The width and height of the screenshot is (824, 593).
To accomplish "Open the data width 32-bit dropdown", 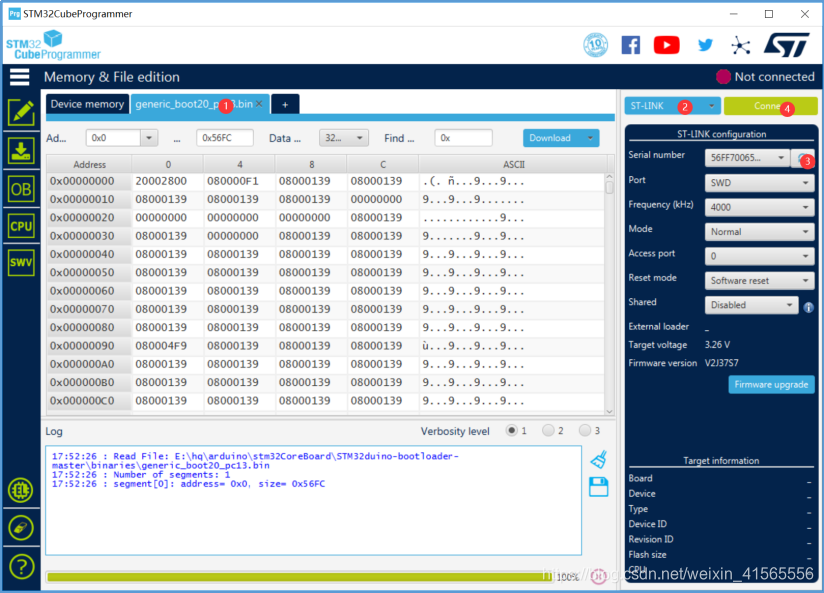I will pos(343,138).
